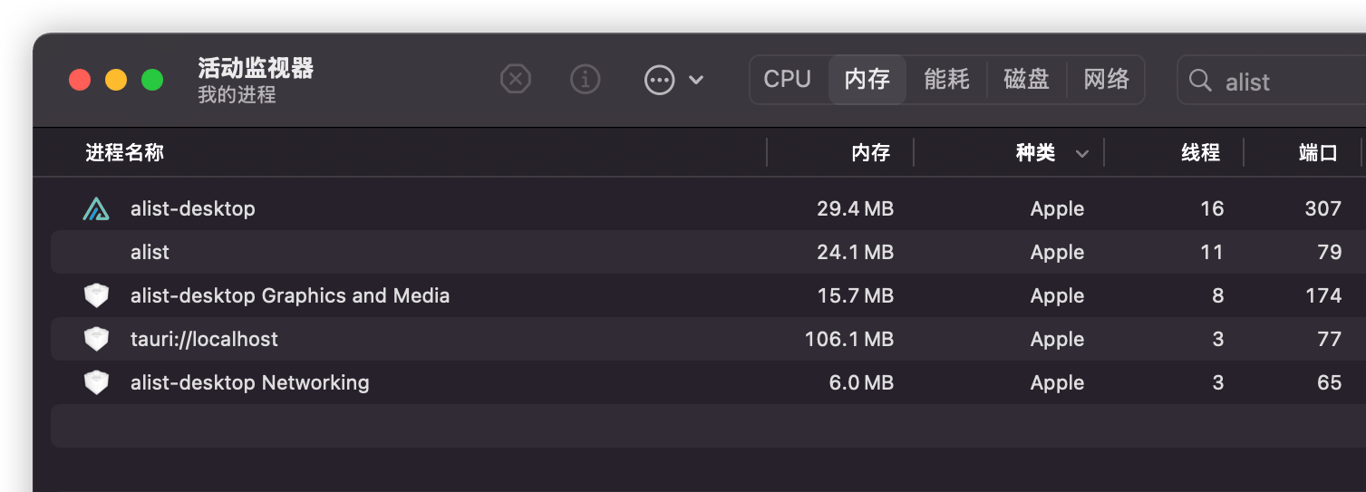
Task: Click shield icon beside tauri://localhost
Action: [96, 339]
